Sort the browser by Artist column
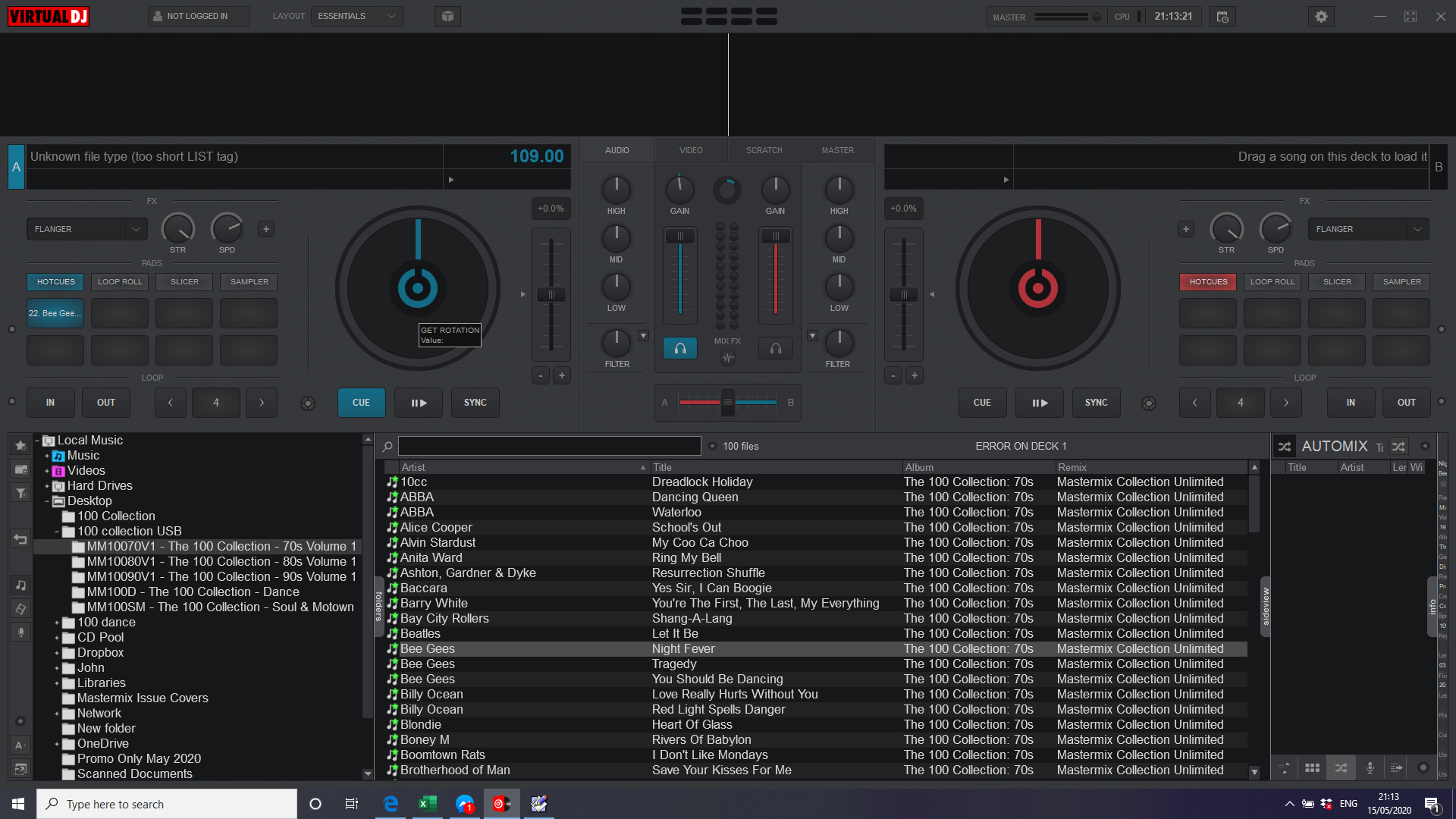The height and width of the screenshot is (819, 1456). click(x=524, y=468)
